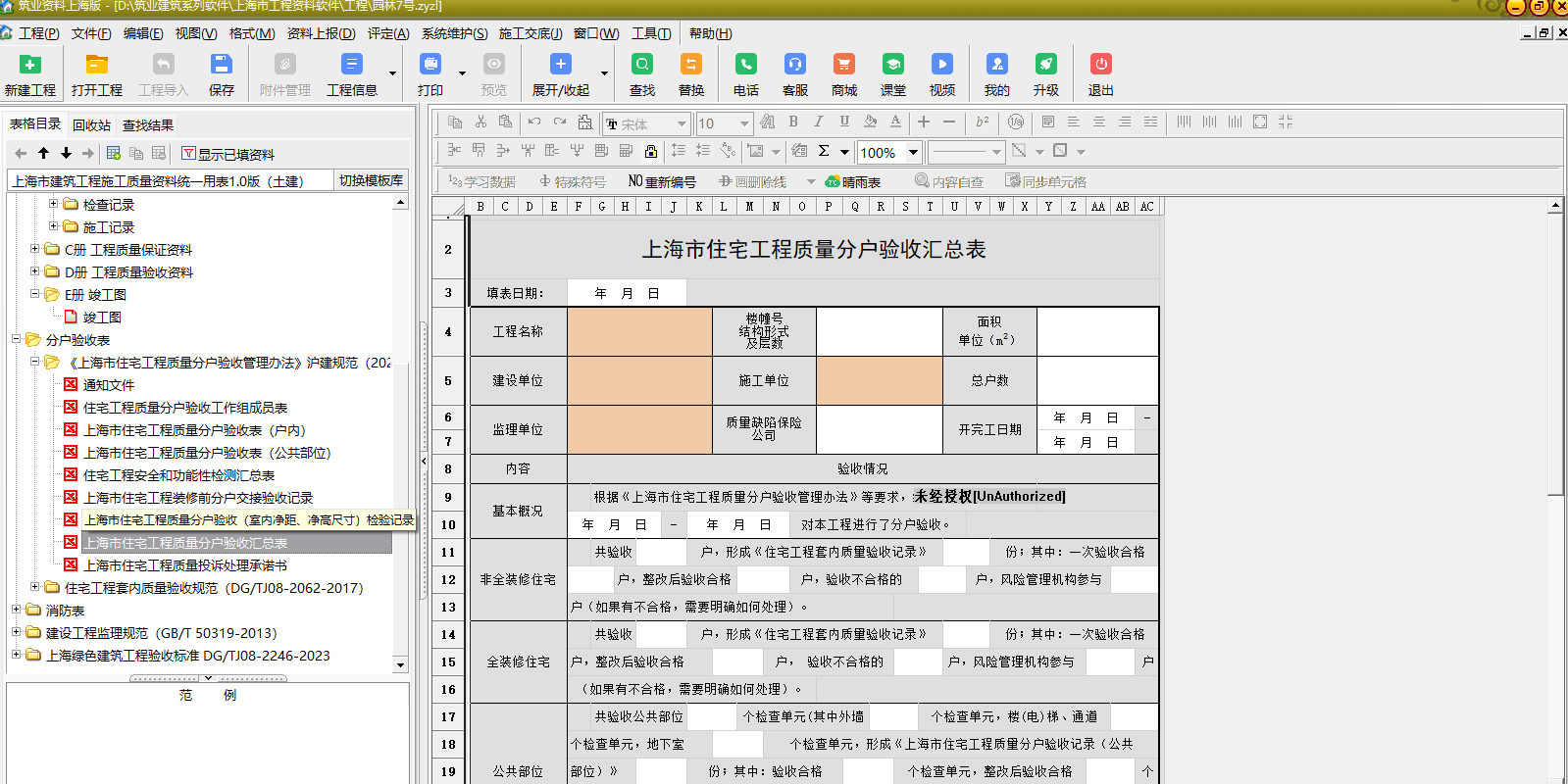Toggle bold text formatting
1568x784 pixels.
[793, 122]
